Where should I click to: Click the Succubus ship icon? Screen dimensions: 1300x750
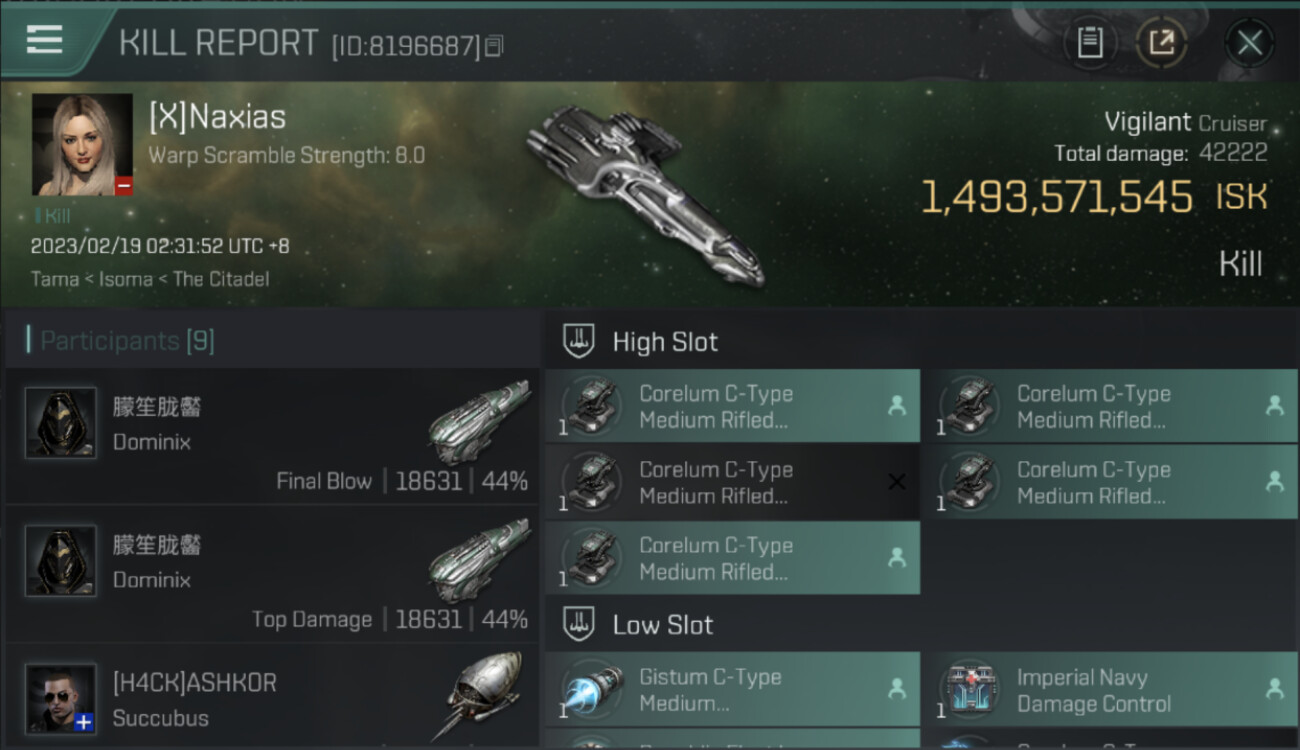476,697
